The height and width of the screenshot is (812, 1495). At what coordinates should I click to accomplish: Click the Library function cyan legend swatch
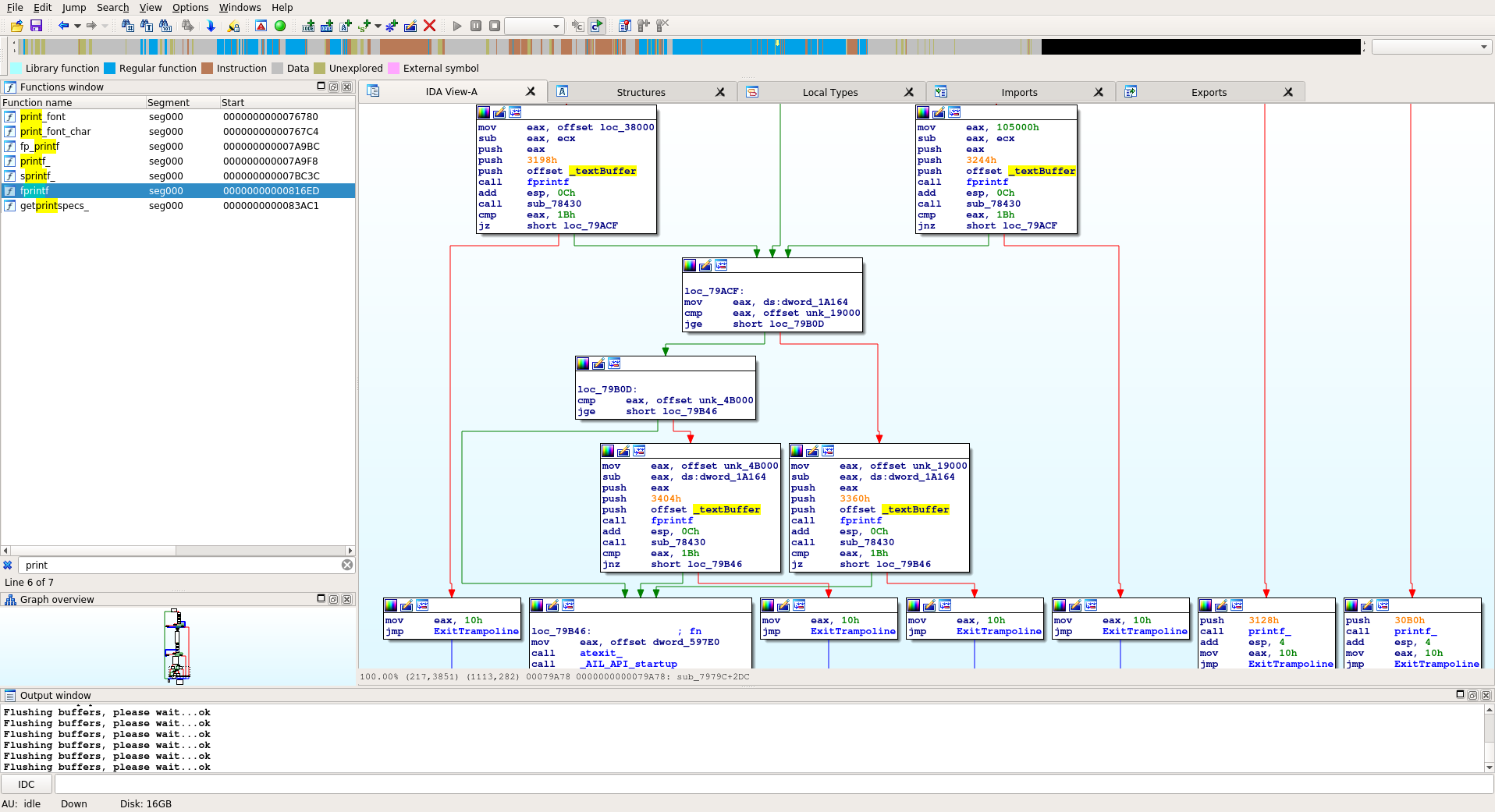click(16, 68)
